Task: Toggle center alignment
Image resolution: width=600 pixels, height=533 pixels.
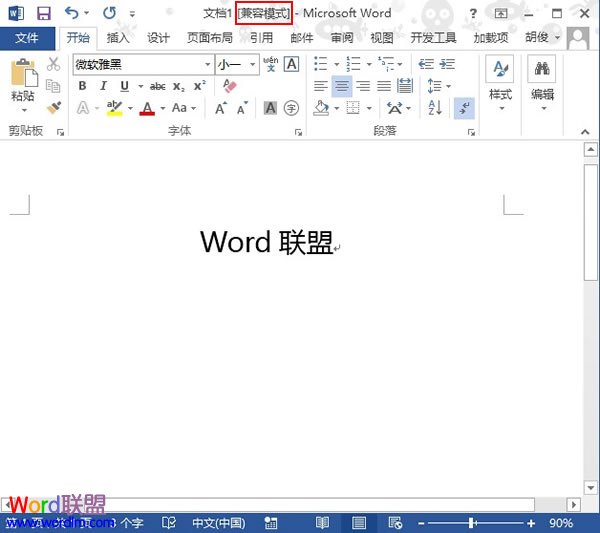Action: click(x=342, y=86)
